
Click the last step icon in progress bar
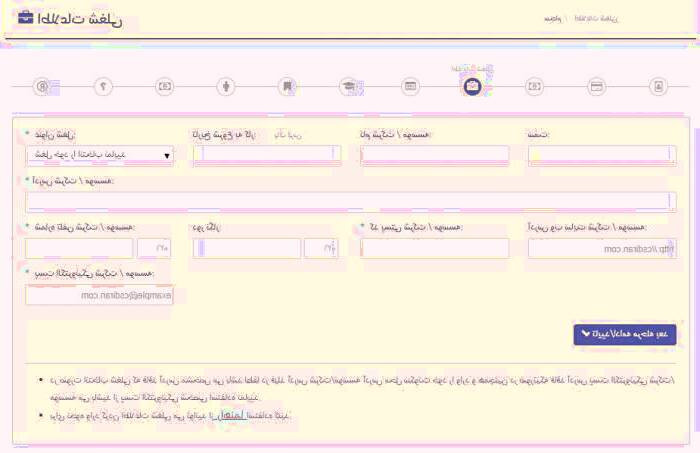point(658,86)
